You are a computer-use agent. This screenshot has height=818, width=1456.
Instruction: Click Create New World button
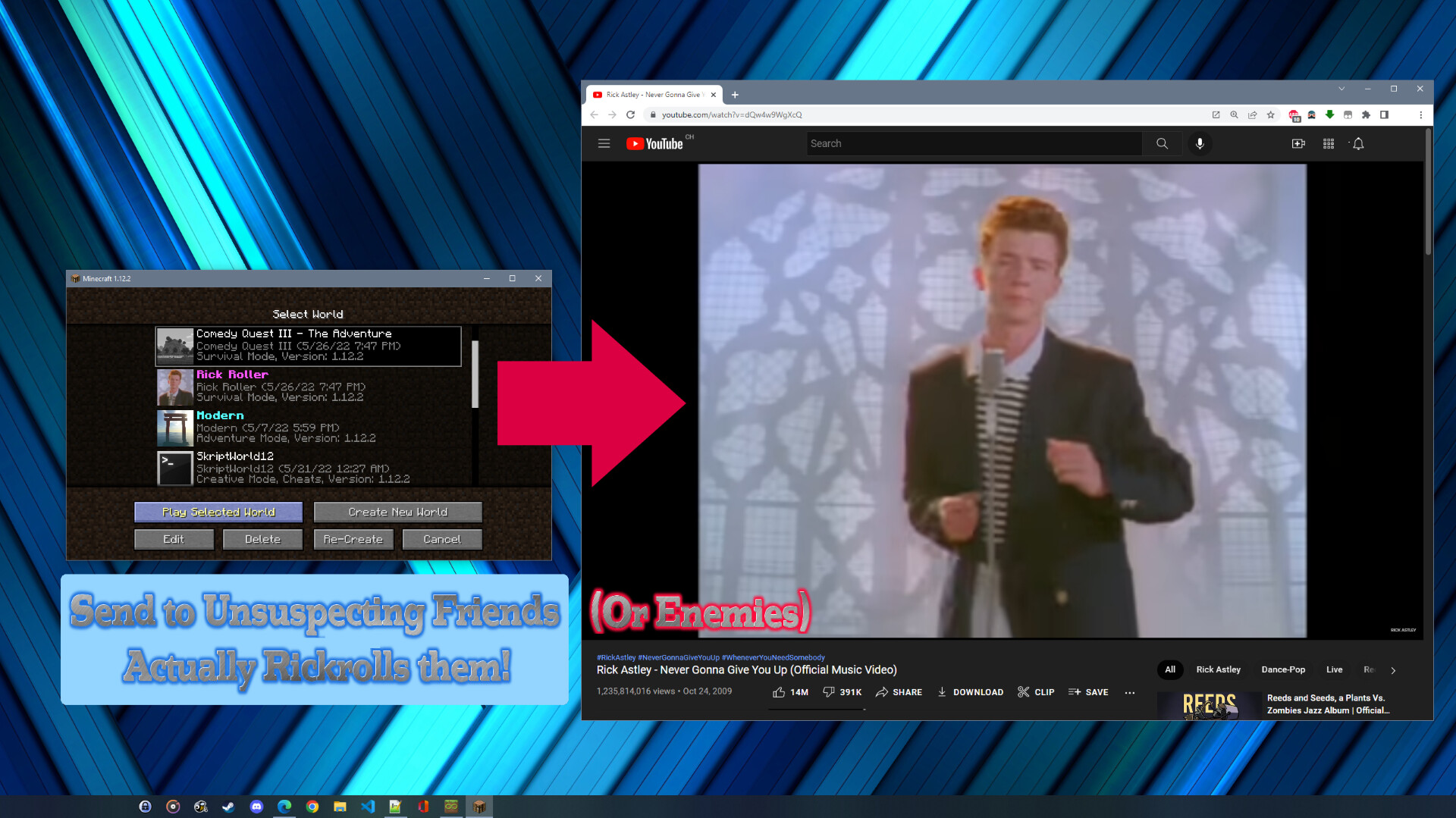click(x=398, y=512)
